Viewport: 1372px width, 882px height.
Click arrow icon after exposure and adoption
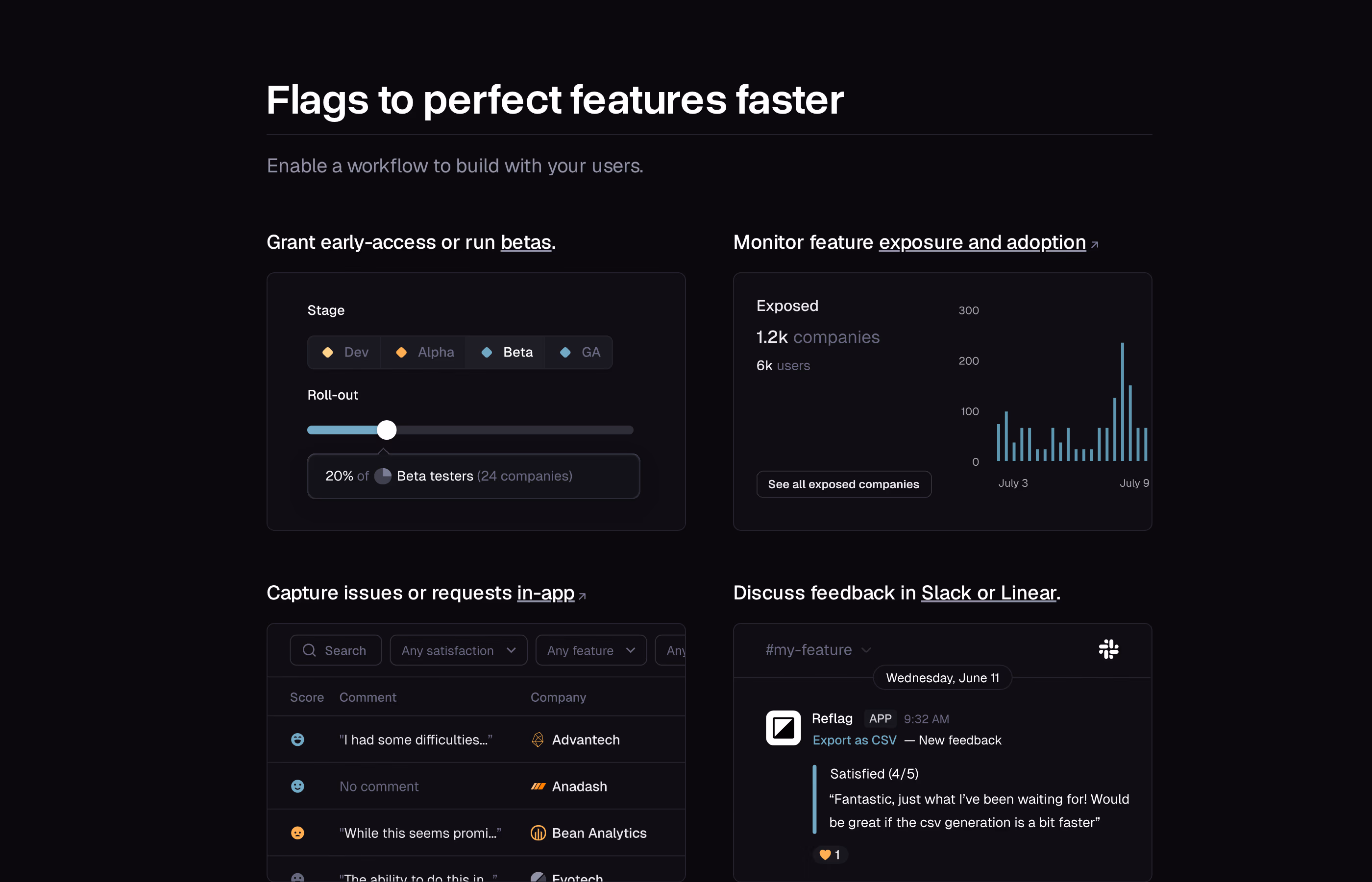pyautogui.click(x=1094, y=244)
